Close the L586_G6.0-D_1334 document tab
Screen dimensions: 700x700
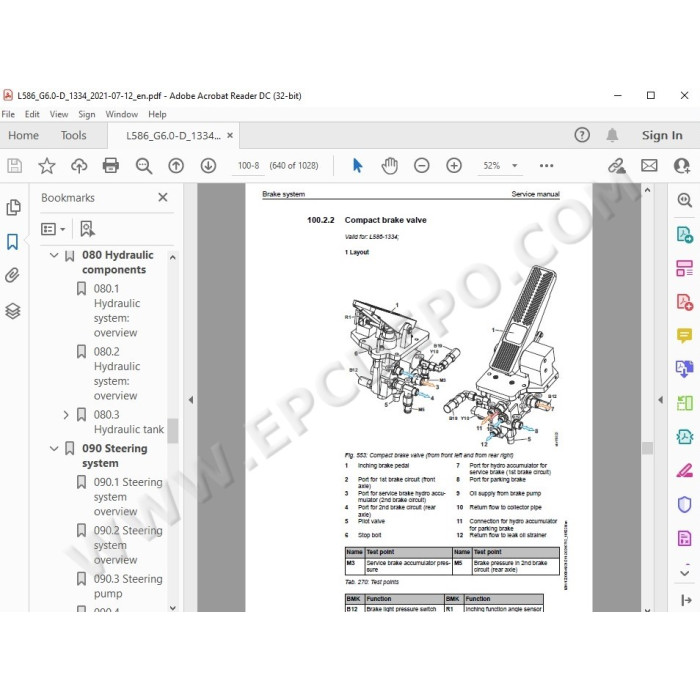229,135
